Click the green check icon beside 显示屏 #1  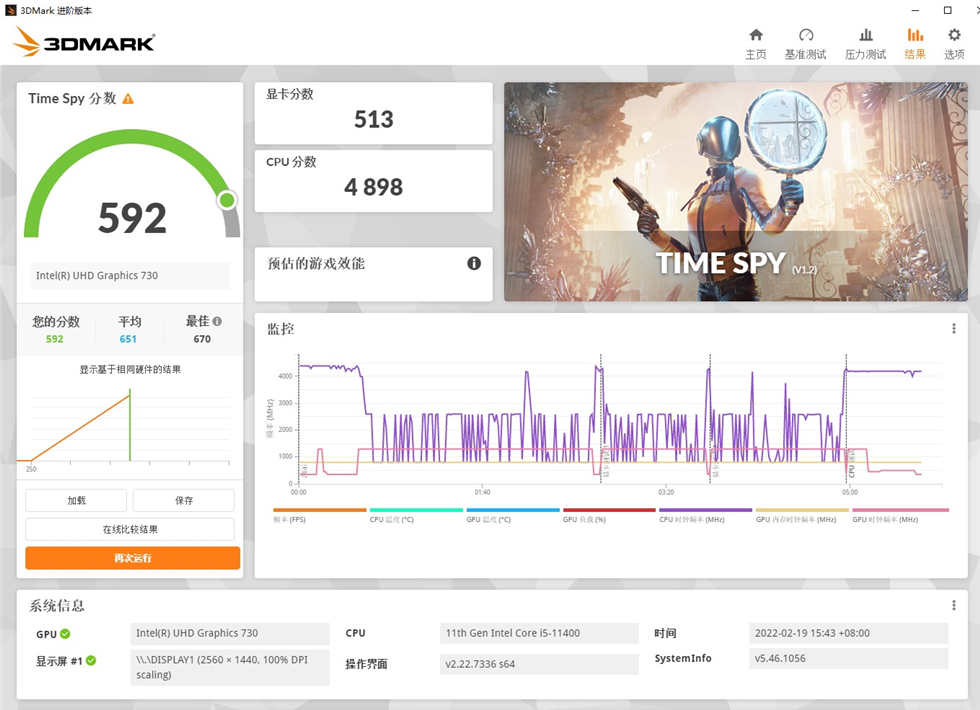tap(91, 661)
